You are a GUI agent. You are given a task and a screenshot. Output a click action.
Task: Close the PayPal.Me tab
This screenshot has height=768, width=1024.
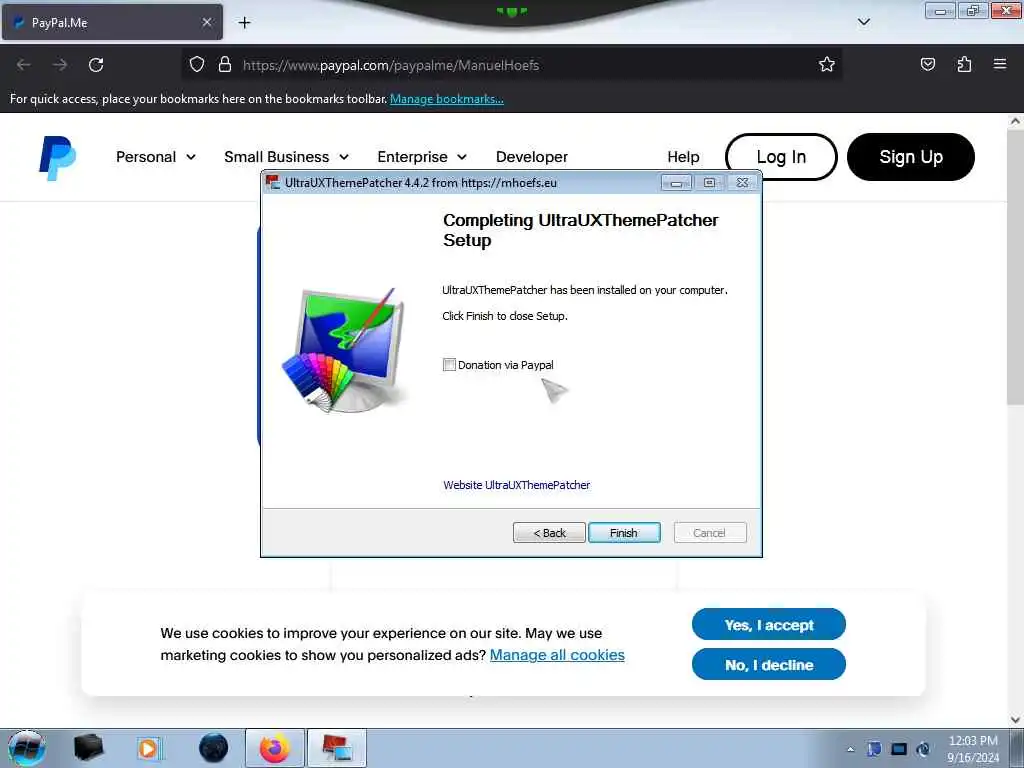pyautogui.click(x=206, y=22)
